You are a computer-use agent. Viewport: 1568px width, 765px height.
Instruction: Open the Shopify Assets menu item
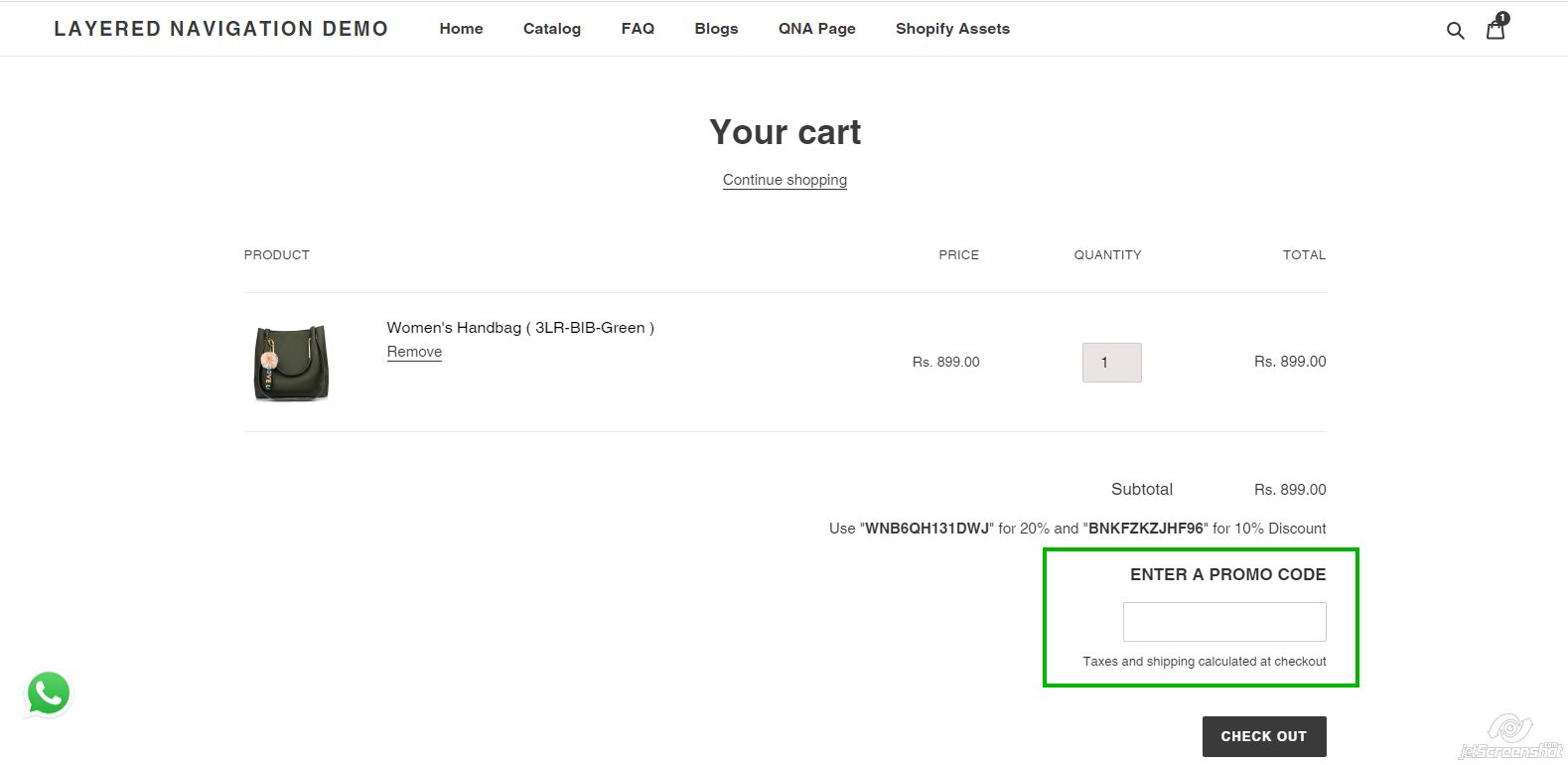pos(952,29)
